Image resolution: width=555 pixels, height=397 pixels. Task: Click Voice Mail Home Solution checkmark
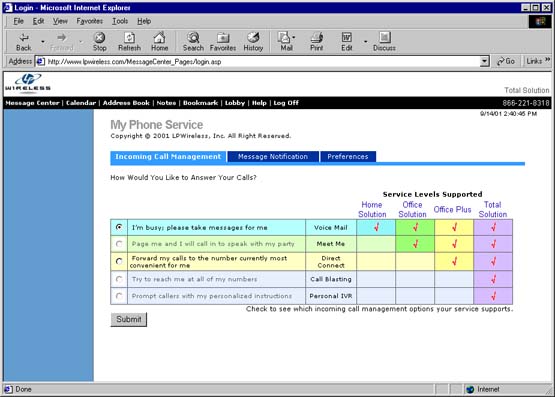tap(376, 227)
